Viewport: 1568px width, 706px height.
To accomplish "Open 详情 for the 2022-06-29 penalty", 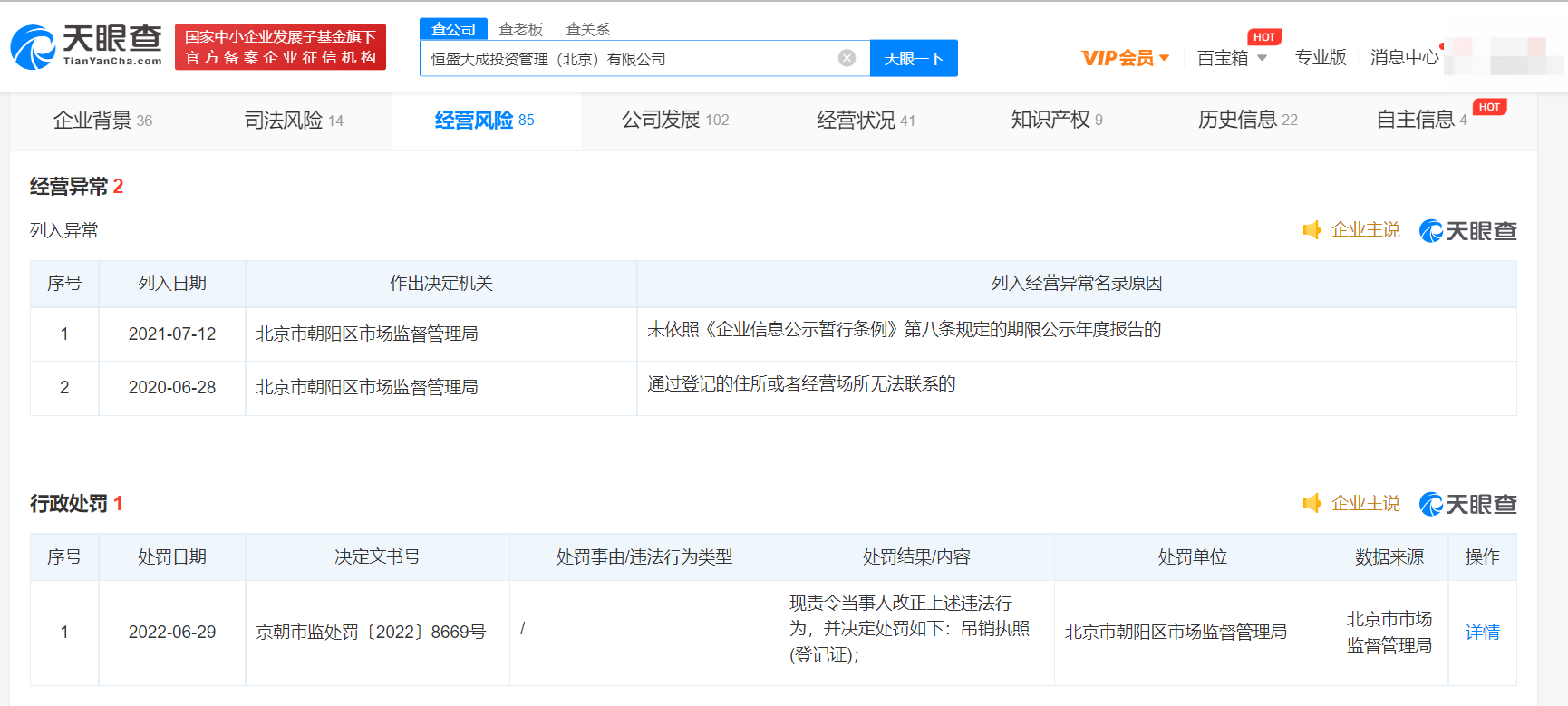I will click(x=1483, y=633).
